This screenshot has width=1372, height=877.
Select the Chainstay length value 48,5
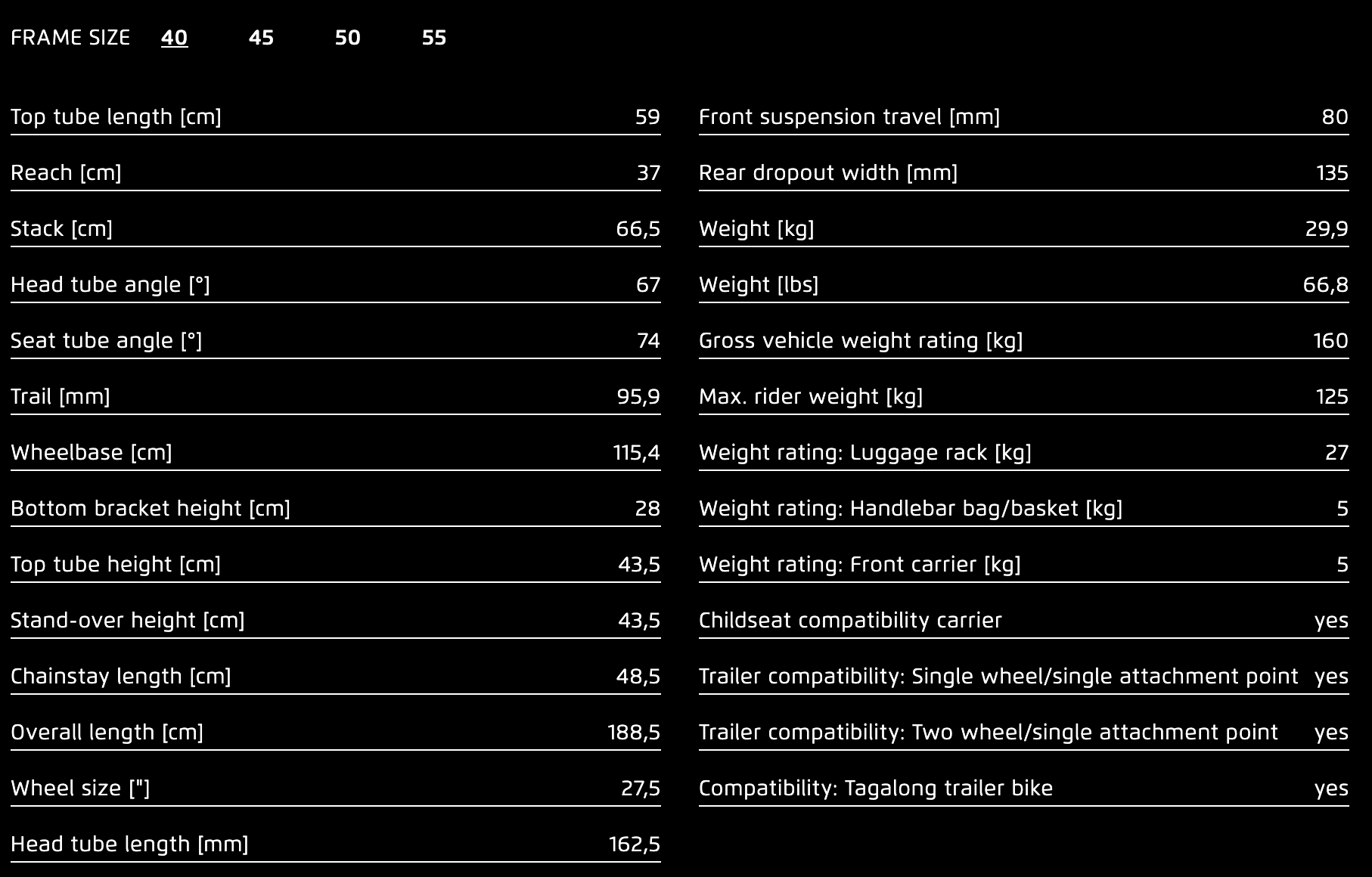click(x=638, y=677)
